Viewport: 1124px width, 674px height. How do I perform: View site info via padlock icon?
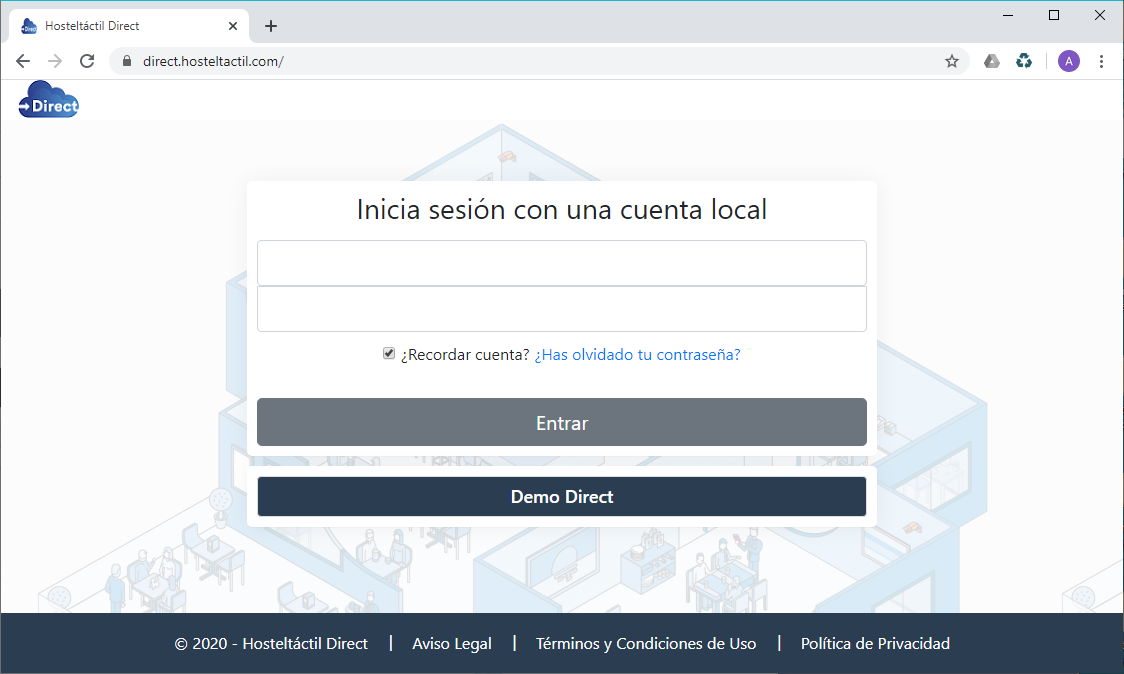click(126, 61)
